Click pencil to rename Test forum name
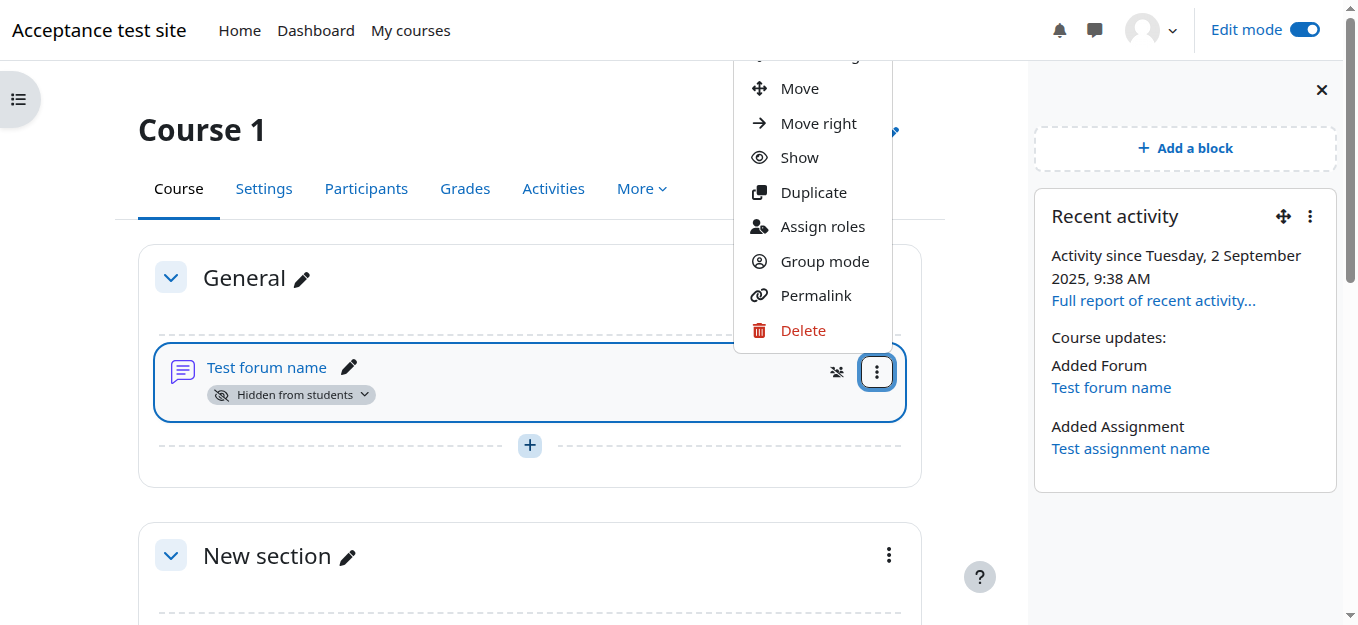The height and width of the screenshot is (625, 1358). [x=349, y=367]
